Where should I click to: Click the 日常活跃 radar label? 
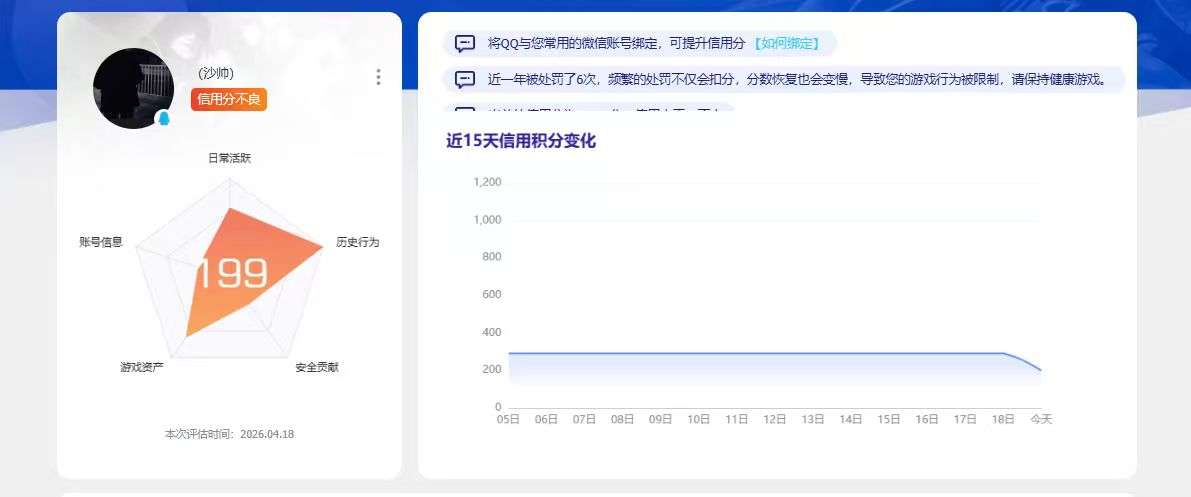click(x=229, y=159)
